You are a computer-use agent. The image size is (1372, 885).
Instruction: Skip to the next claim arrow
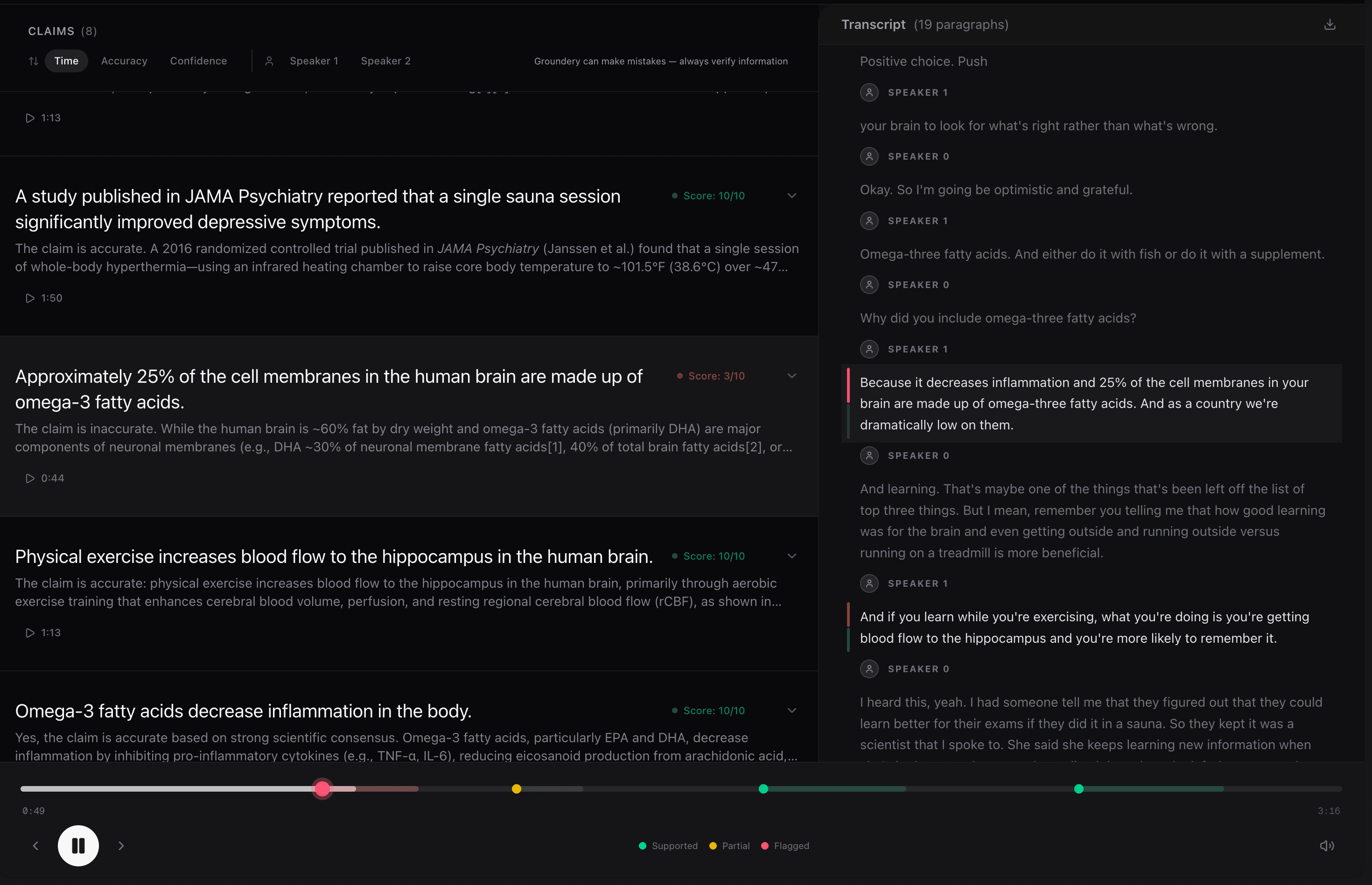121,845
